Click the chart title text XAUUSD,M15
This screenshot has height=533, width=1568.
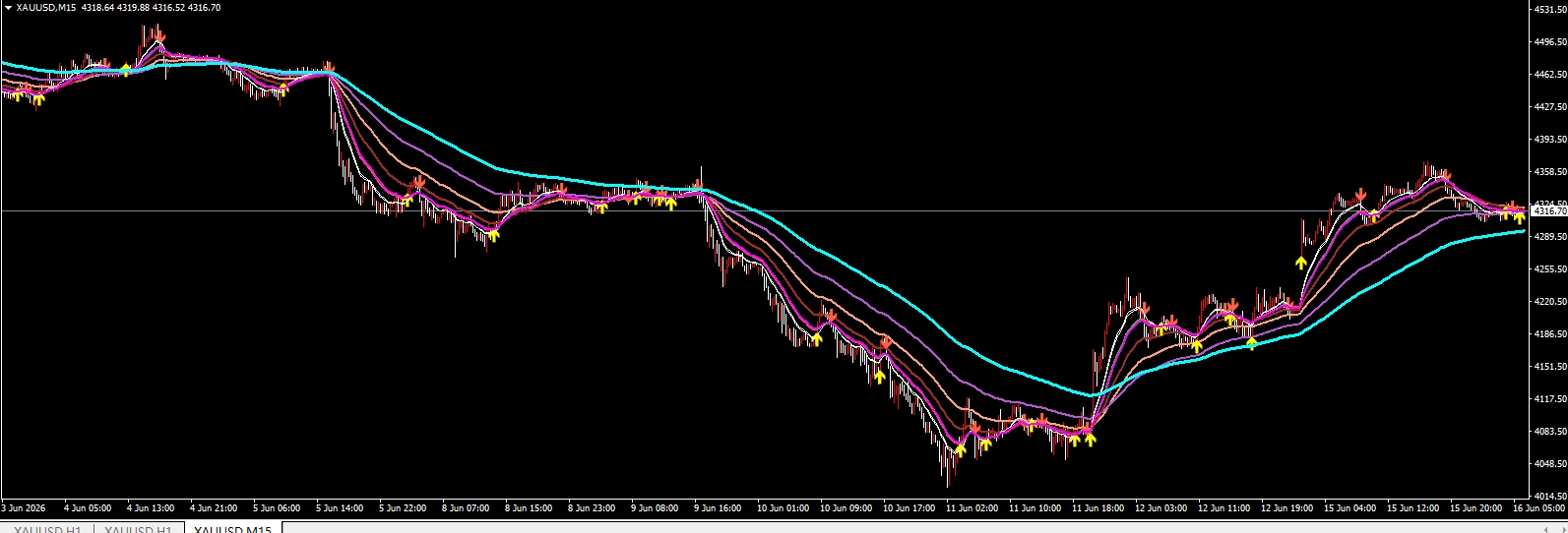[x=46, y=8]
